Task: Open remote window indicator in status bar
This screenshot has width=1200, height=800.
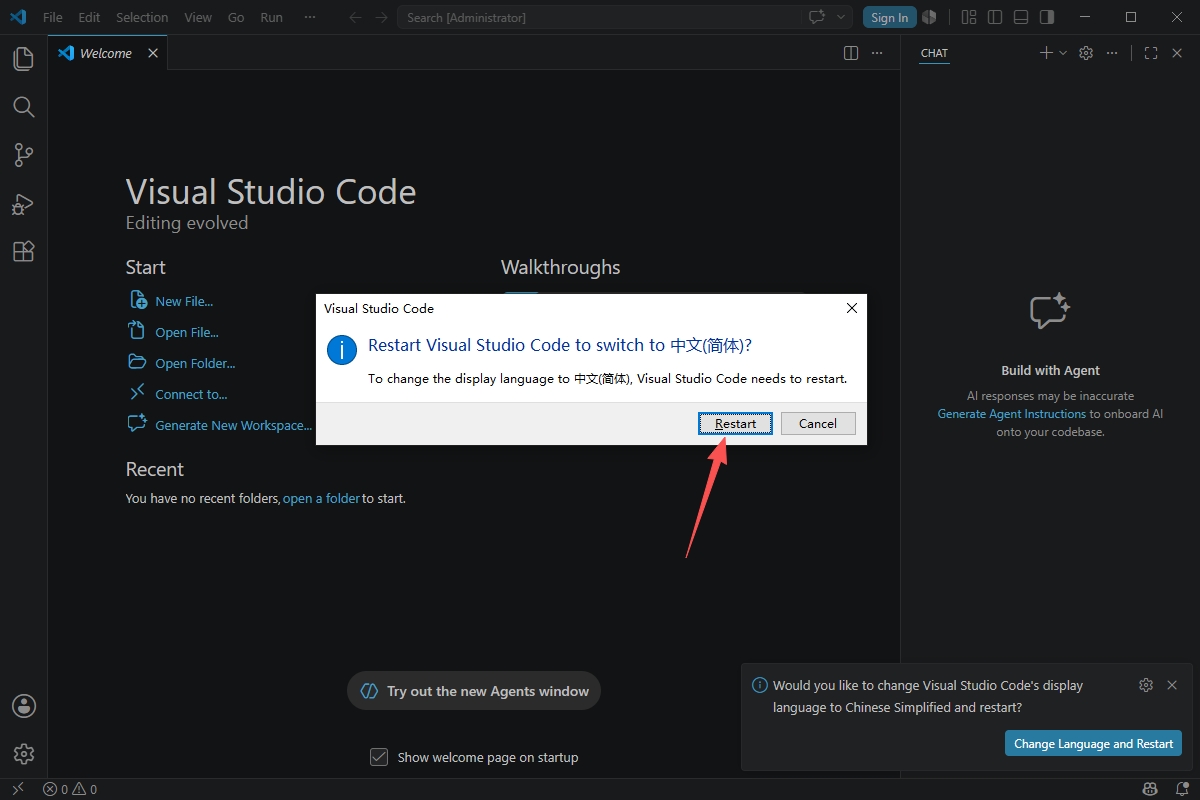Action: coord(16,789)
